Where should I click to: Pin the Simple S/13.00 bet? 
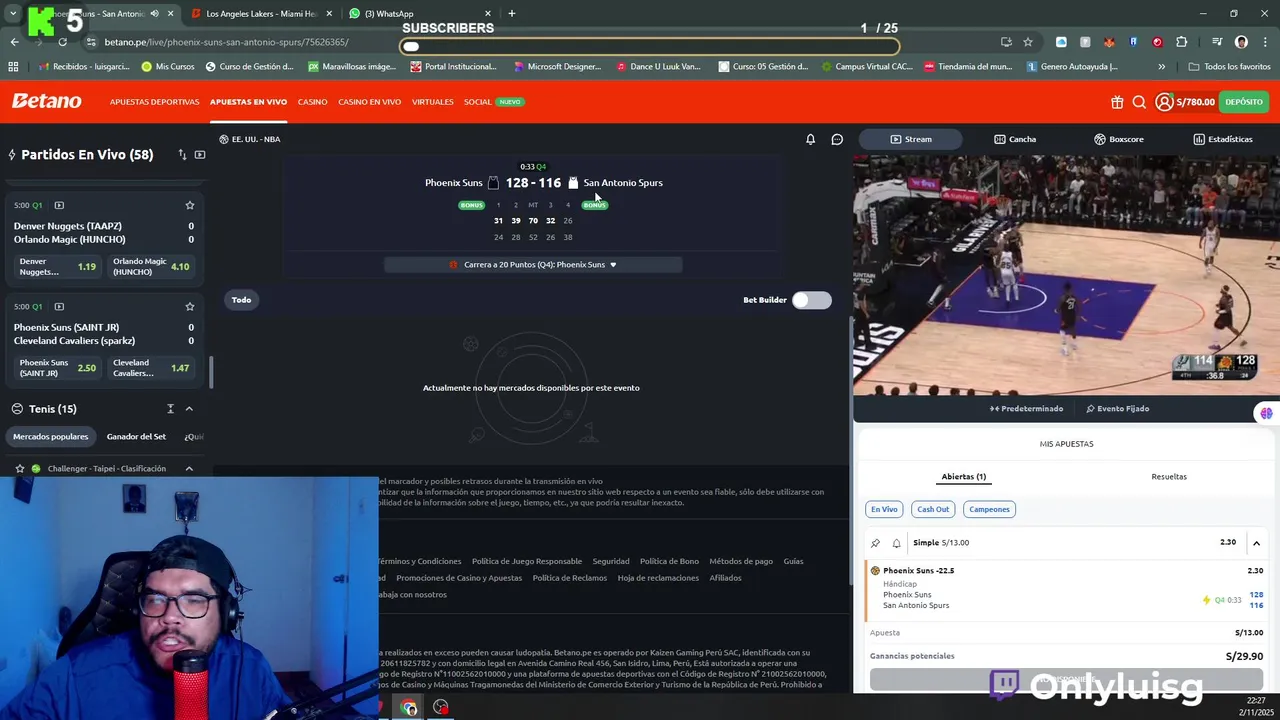pos(875,543)
